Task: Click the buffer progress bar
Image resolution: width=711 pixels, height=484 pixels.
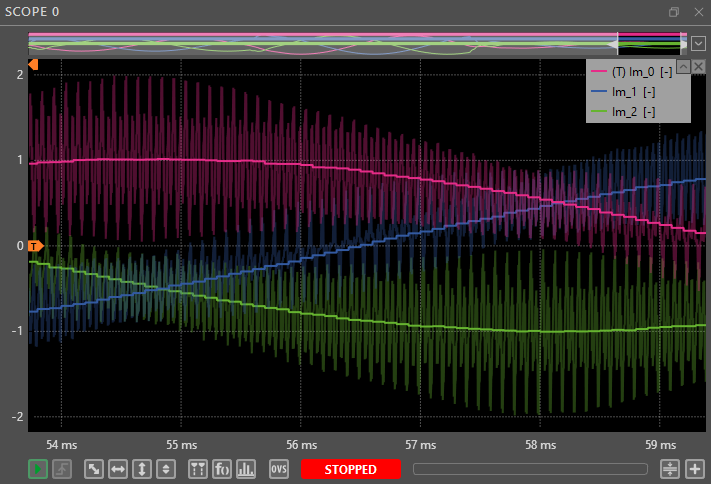Action: (x=529, y=469)
